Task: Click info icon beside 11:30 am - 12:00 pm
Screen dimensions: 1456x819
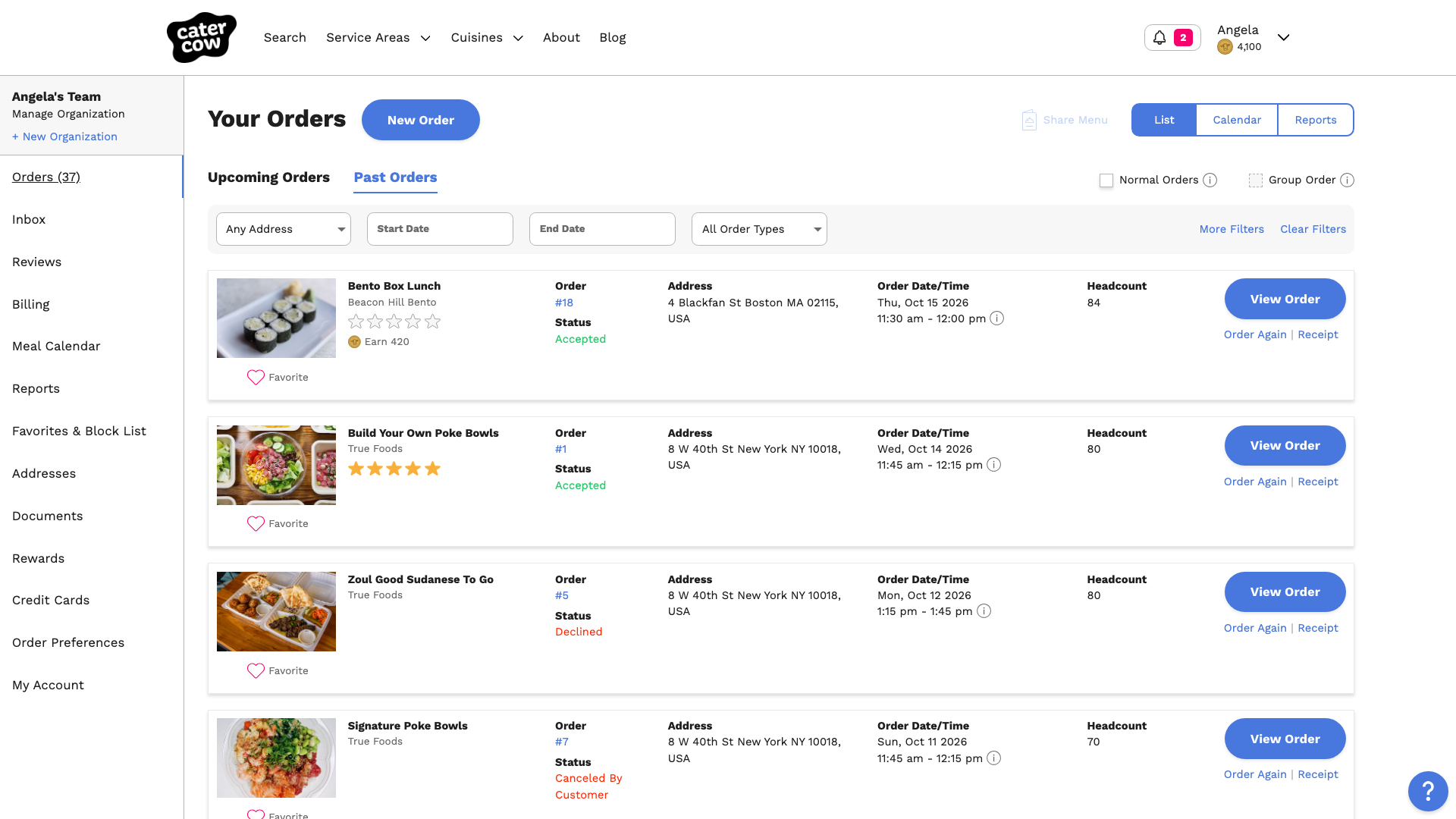Action: point(997,318)
